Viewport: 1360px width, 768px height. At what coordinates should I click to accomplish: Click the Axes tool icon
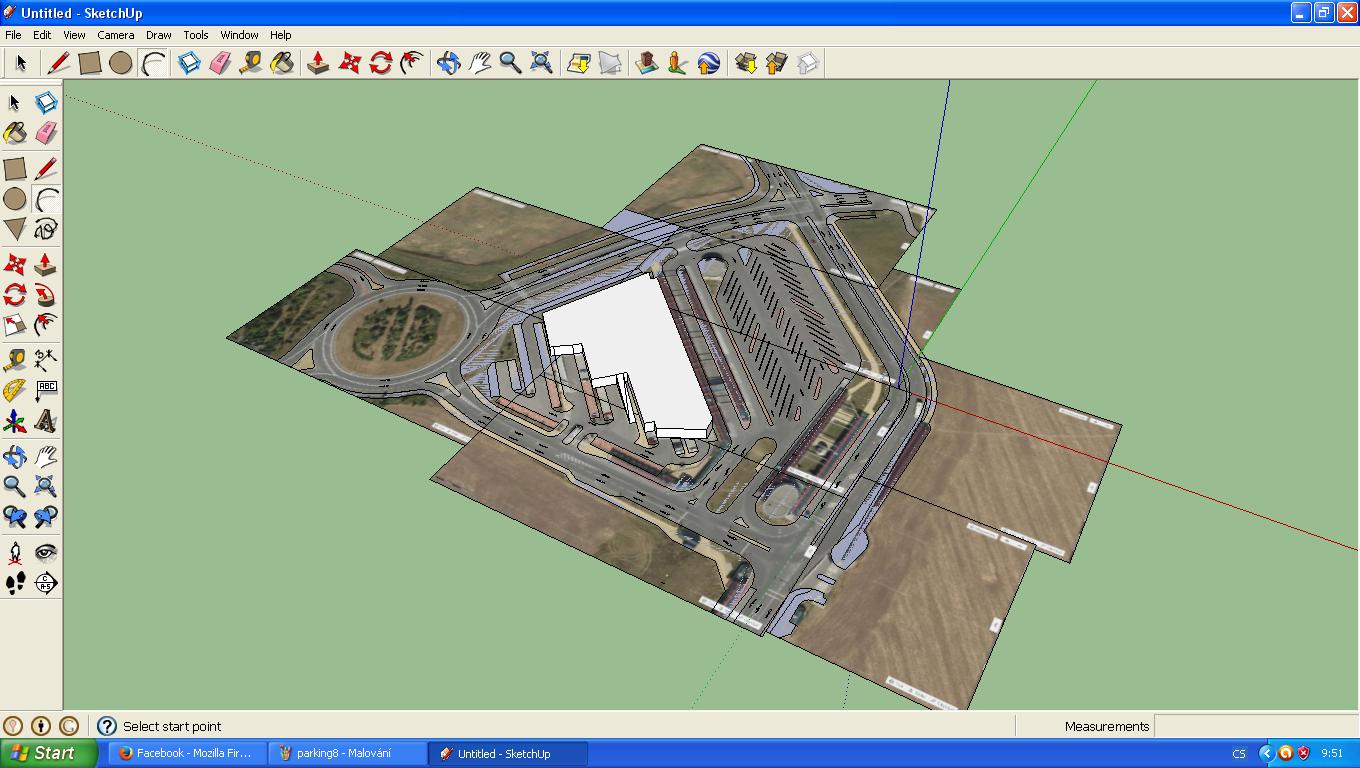[15, 421]
